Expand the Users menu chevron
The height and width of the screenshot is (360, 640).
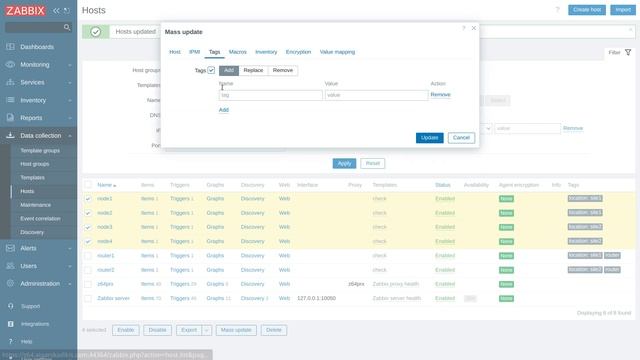[x=70, y=266]
